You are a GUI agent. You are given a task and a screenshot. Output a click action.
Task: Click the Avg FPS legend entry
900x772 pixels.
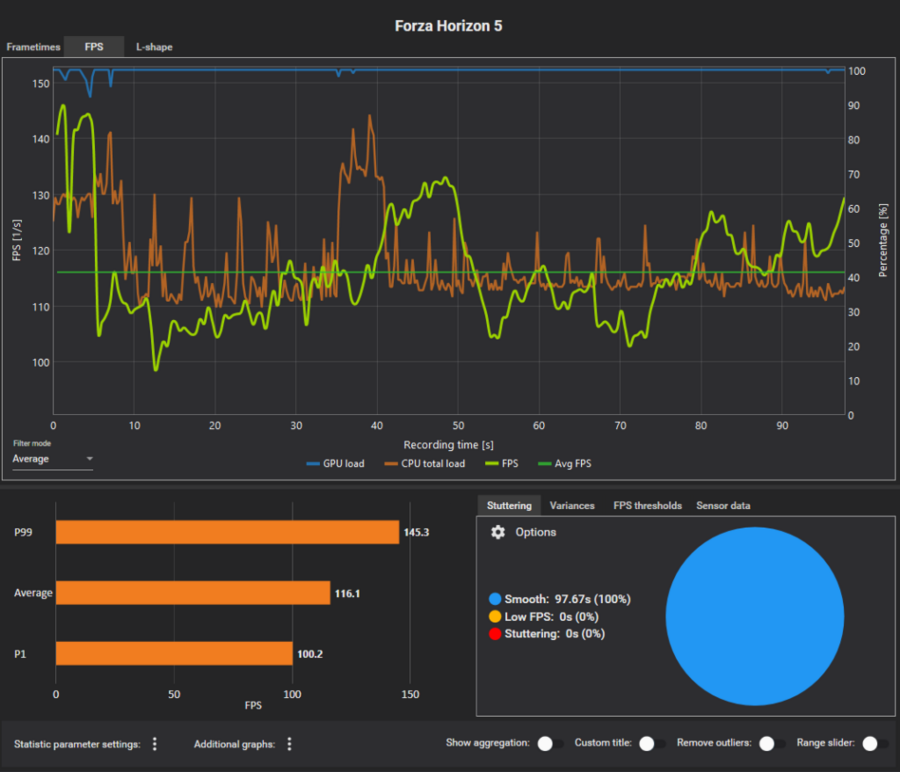pyautogui.click(x=565, y=464)
